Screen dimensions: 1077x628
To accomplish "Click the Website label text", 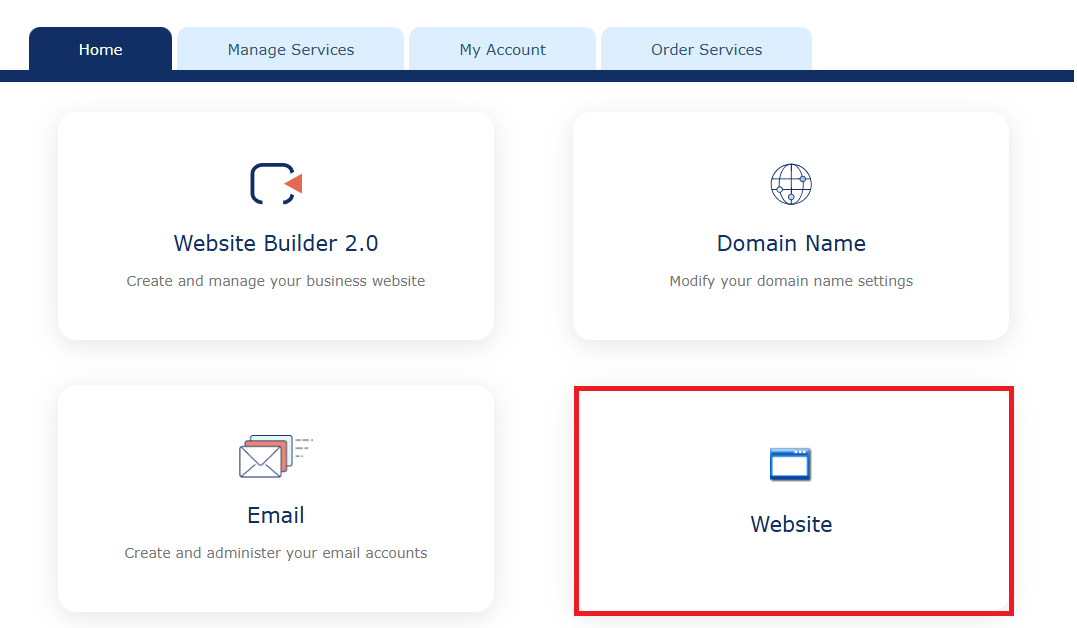I will coord(791,524).
